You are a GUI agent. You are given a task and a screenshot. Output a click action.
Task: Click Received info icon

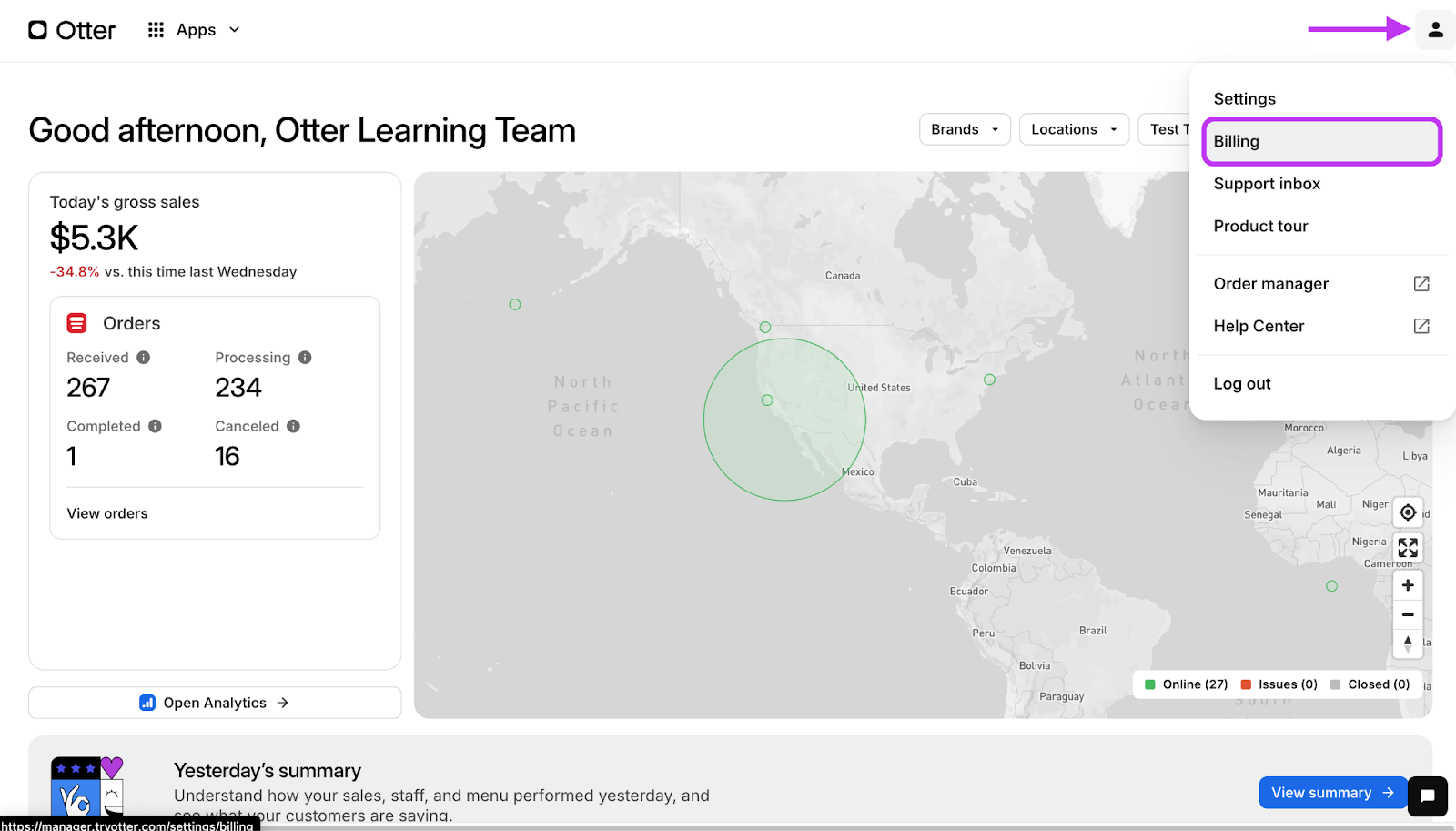[x=144, y=358]
